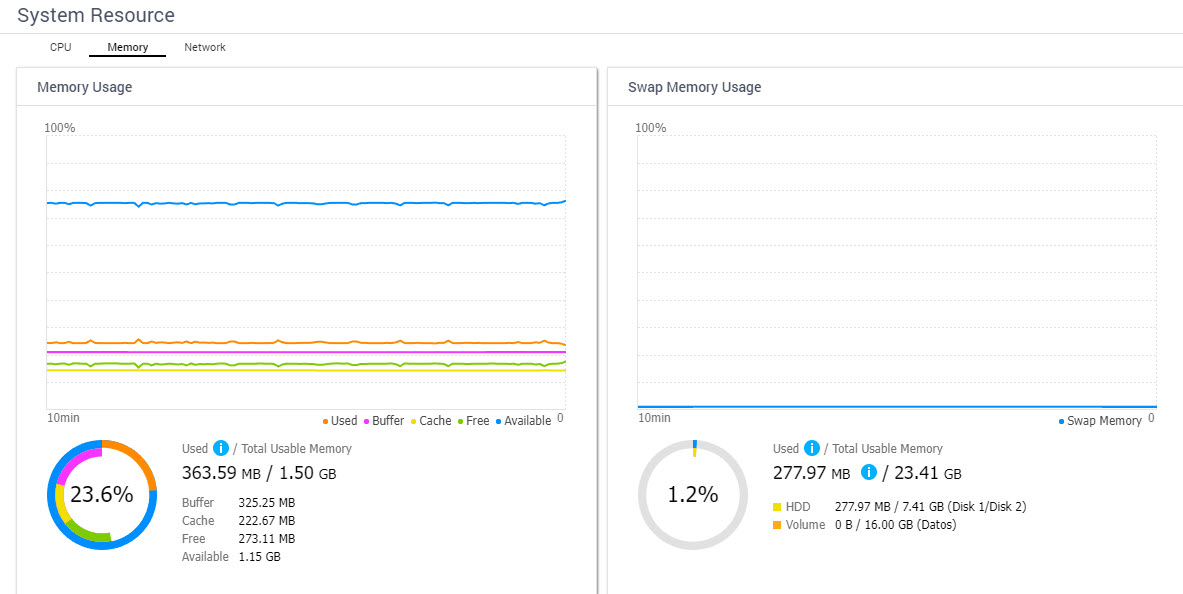Click the yellow HDD color swatch

pos(777,507)
